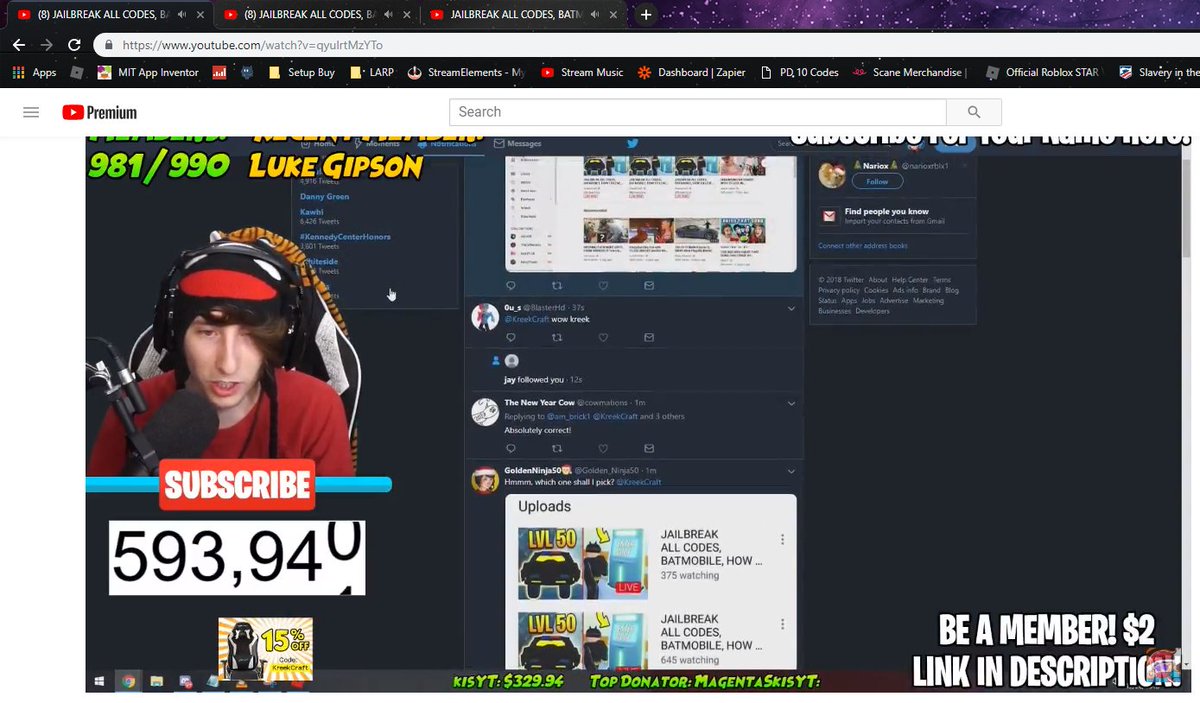The image size is (1200, 703).
Task: Open the LARP bookmark folder
Action: tap(372, 72)
